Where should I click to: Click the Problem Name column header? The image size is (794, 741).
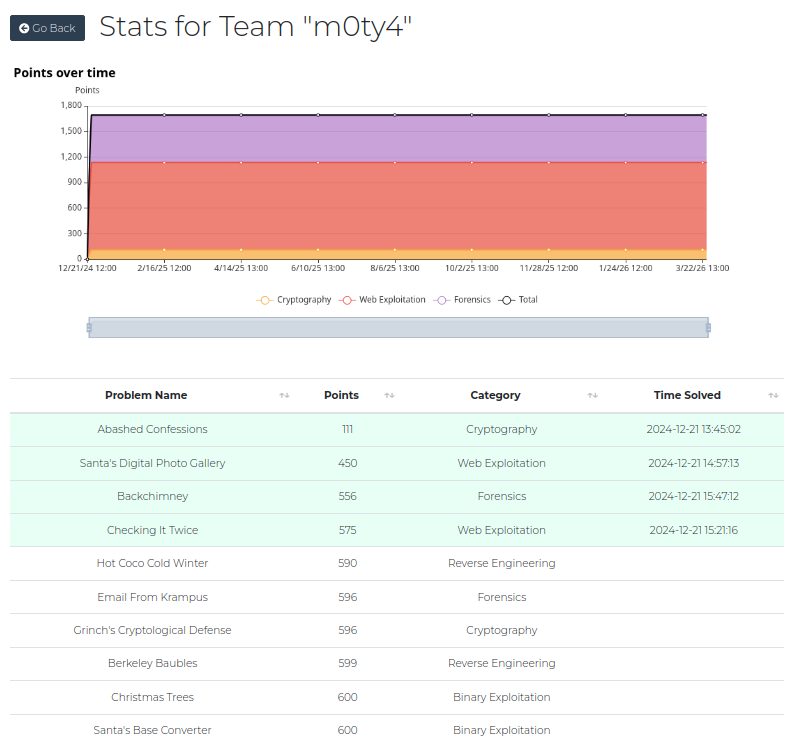point(146,396)
